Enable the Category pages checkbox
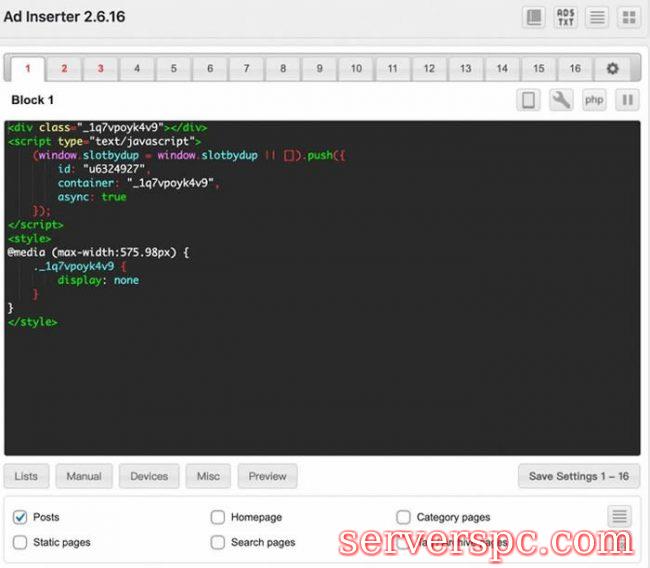The height and width of the screenshot is (568, 650). coord(403,517)
